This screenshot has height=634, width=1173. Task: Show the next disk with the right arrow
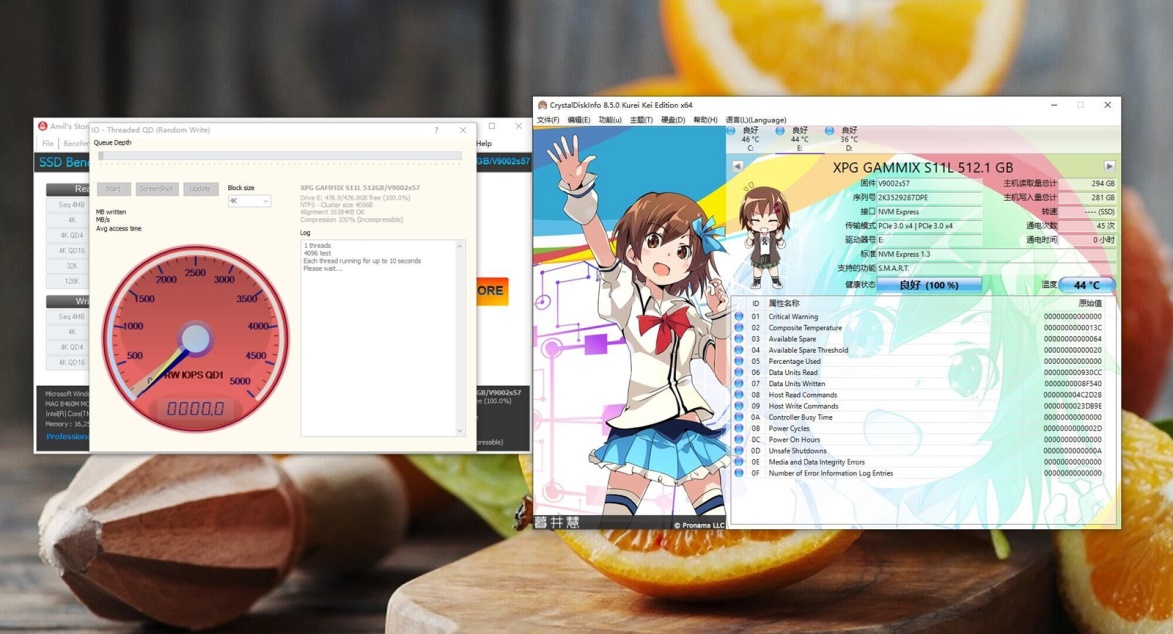1109,166
